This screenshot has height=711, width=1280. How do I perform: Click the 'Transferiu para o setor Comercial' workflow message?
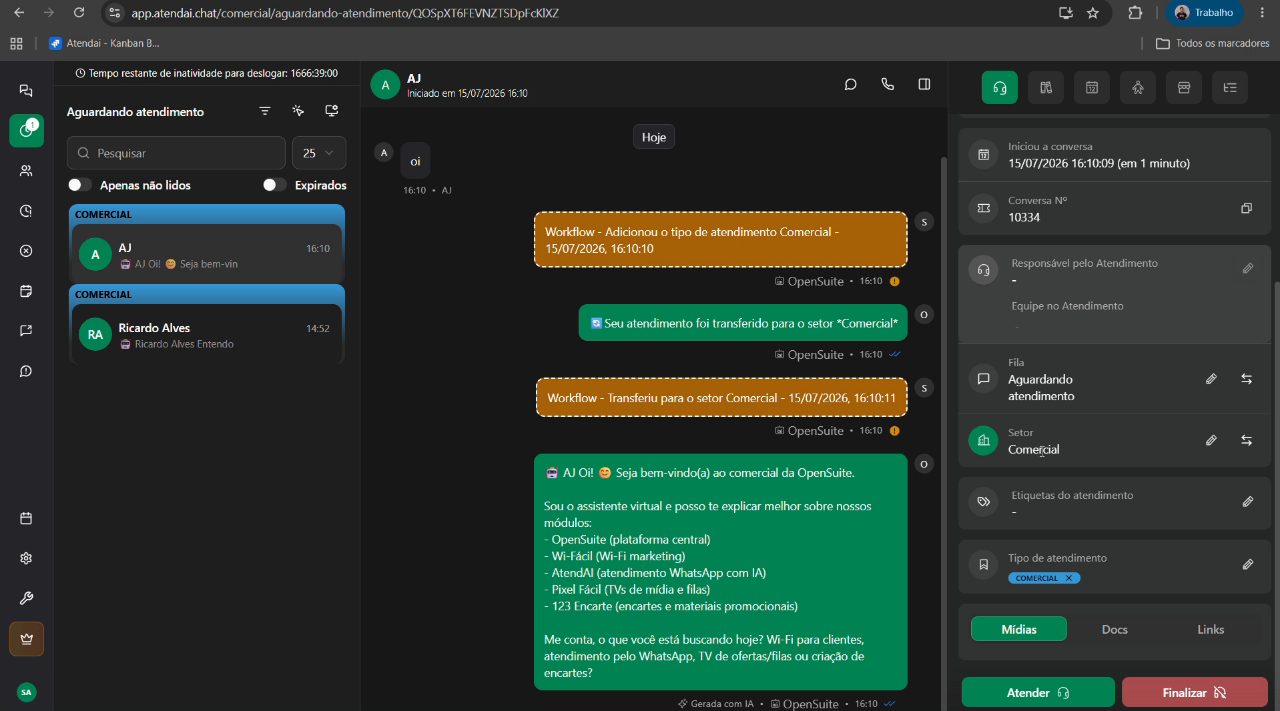click(721, 397)
